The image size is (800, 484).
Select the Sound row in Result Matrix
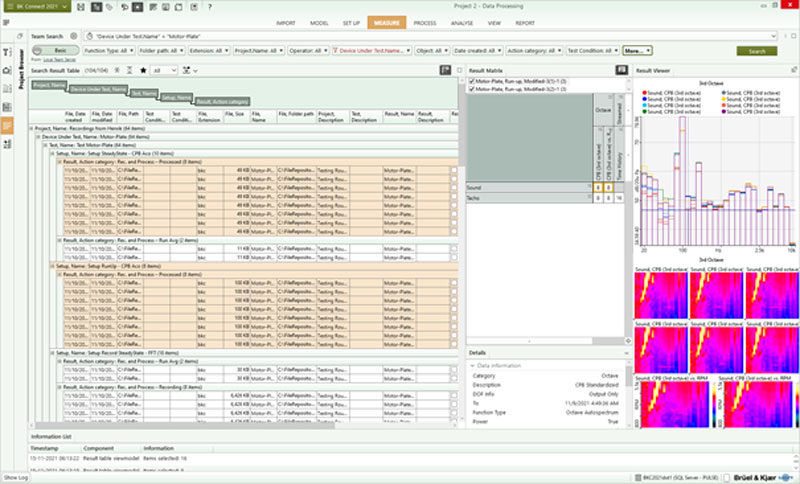(529, 188)
